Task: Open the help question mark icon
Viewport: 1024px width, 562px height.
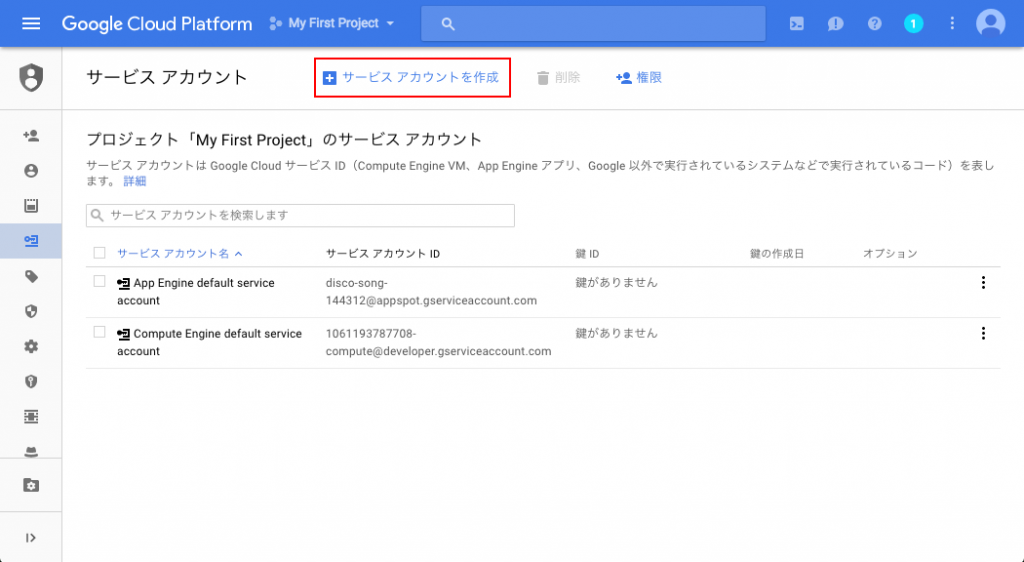Action: coord(874,24)
